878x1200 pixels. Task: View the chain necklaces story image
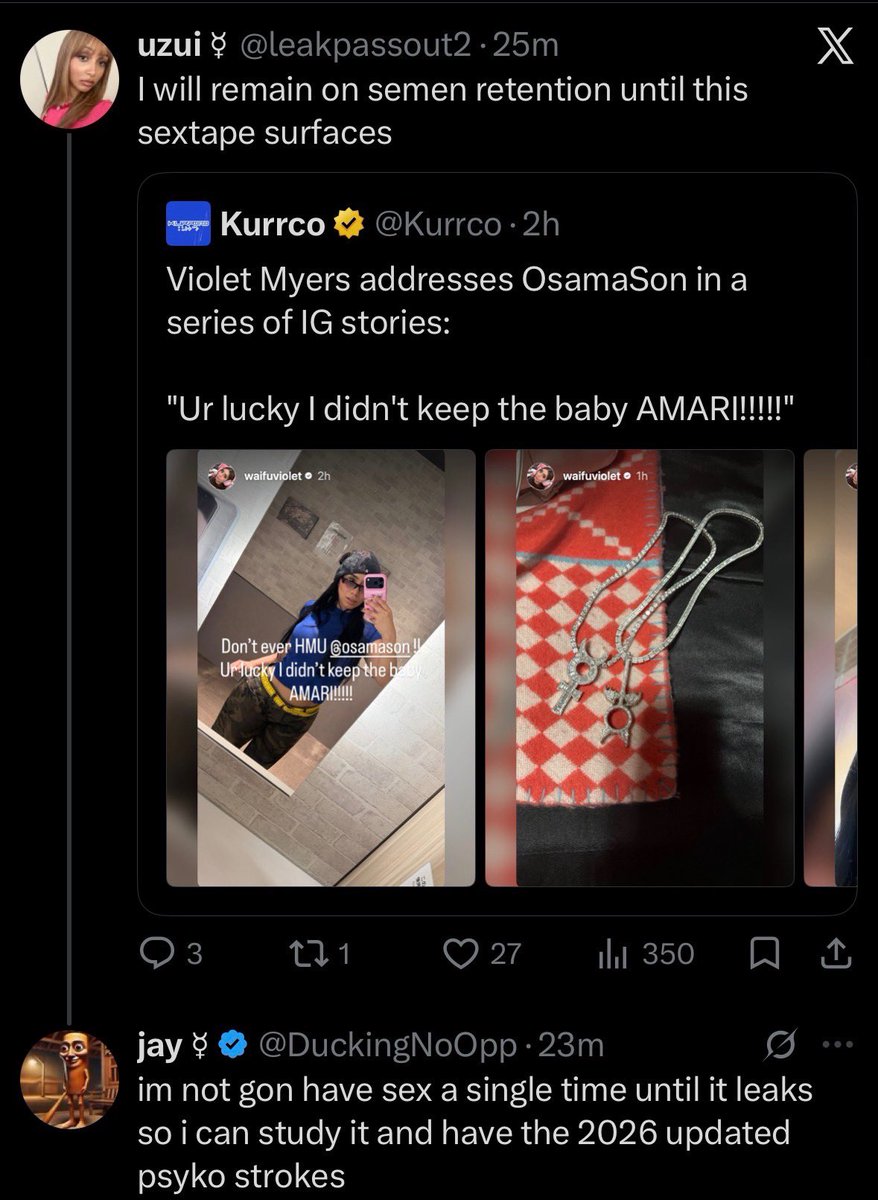tap(640, 668)
